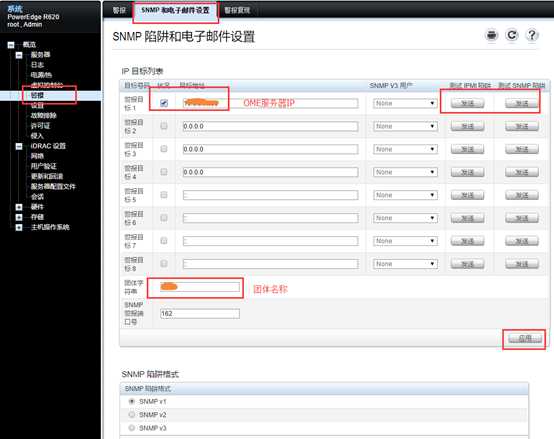Open 会话 in the sidebar tree

(37, 197)
